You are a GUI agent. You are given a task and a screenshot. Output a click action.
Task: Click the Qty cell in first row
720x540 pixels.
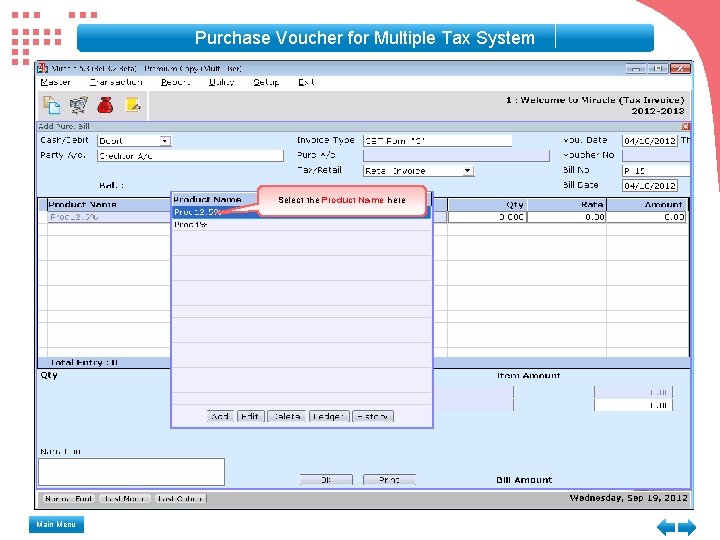pos(487,217)
